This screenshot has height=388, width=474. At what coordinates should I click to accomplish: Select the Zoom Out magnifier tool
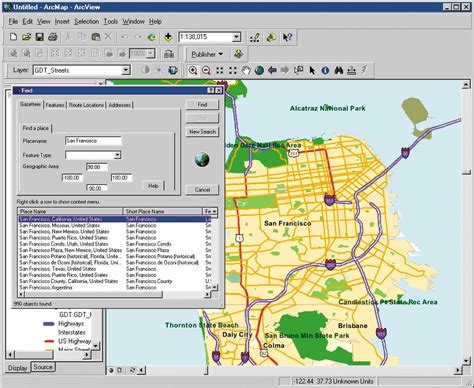click(x=206, y=70)
